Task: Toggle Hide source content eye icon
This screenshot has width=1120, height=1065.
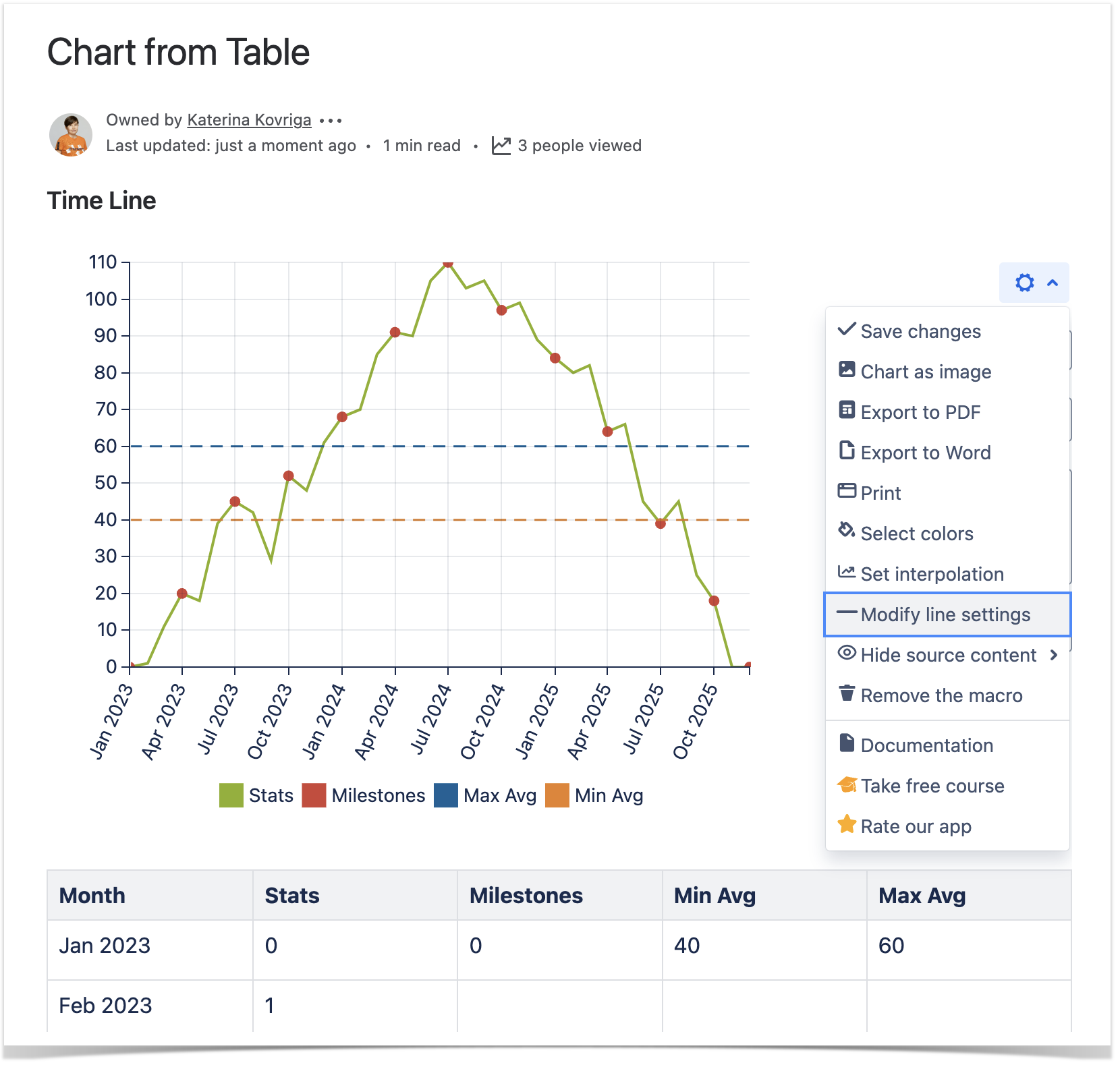Action: pos(846,653)
